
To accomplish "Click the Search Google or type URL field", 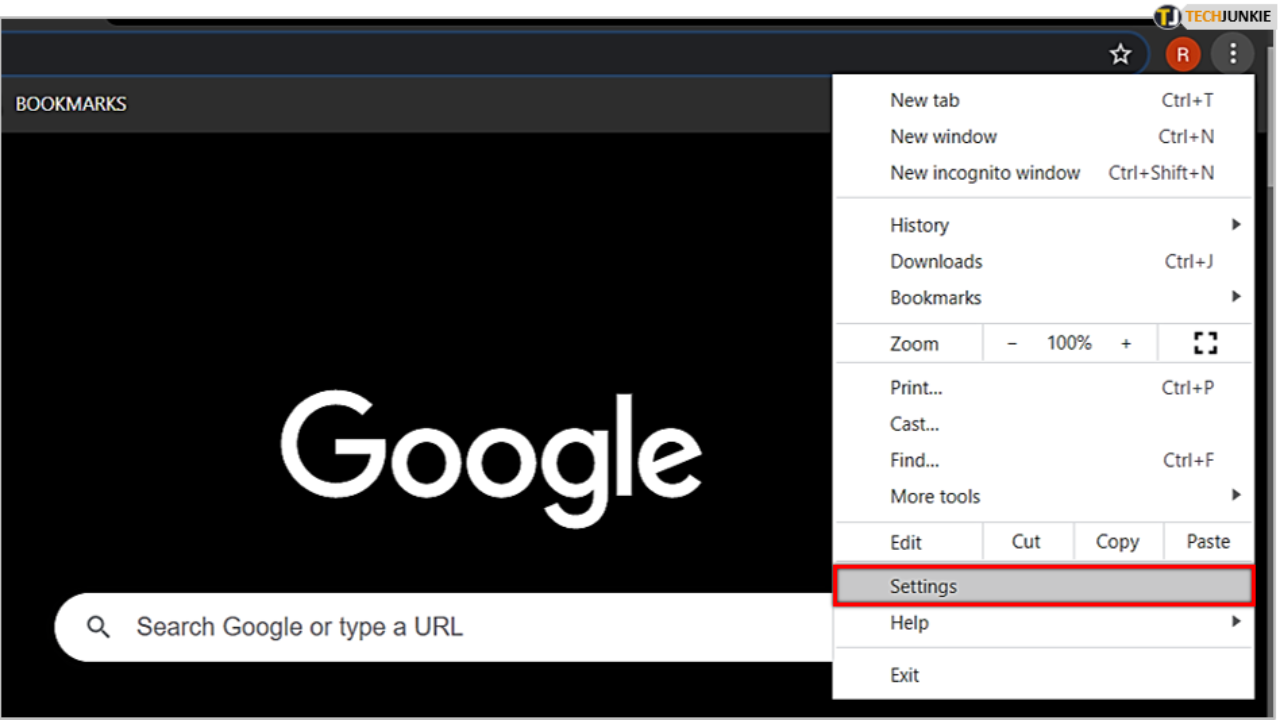I will pos(400,626).
